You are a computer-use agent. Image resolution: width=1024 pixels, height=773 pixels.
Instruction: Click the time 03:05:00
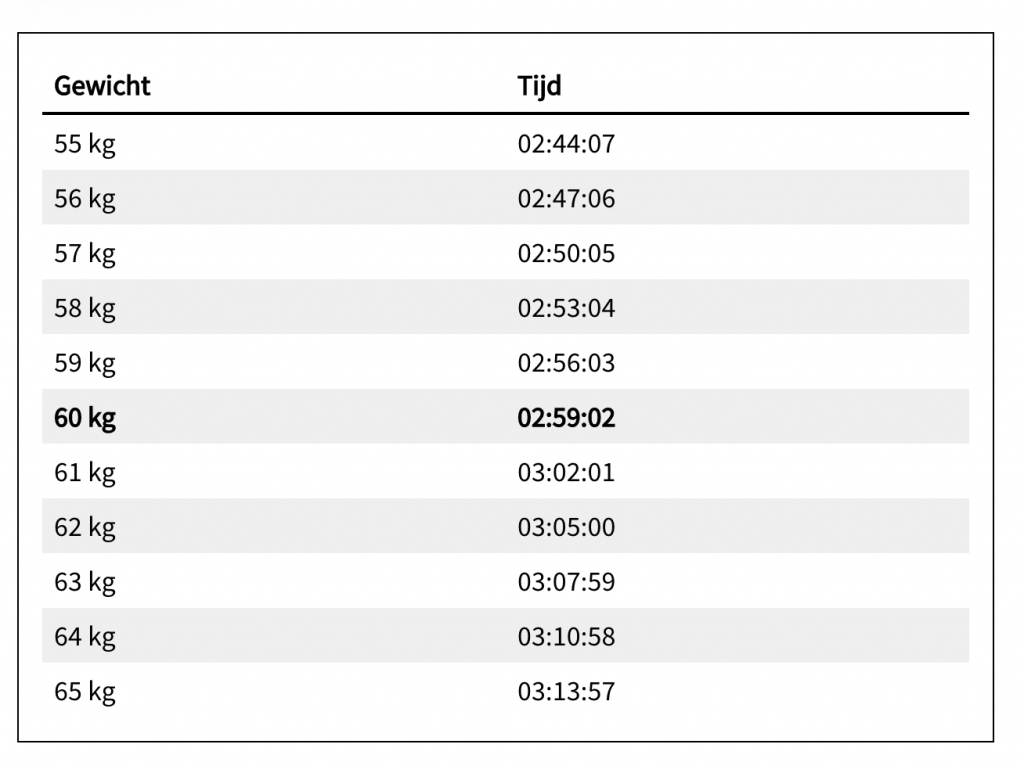coord(565,527)
